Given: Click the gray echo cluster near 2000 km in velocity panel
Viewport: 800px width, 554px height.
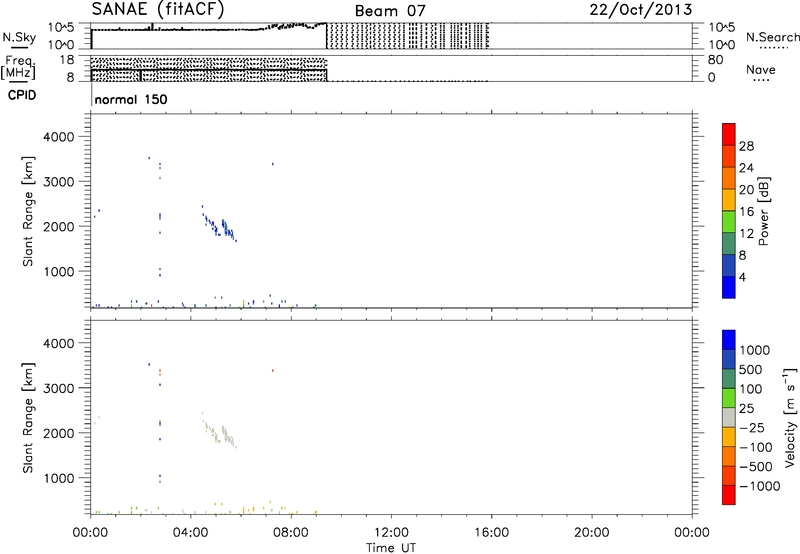Looking at the screenshot, I should (x=220, y=432).
